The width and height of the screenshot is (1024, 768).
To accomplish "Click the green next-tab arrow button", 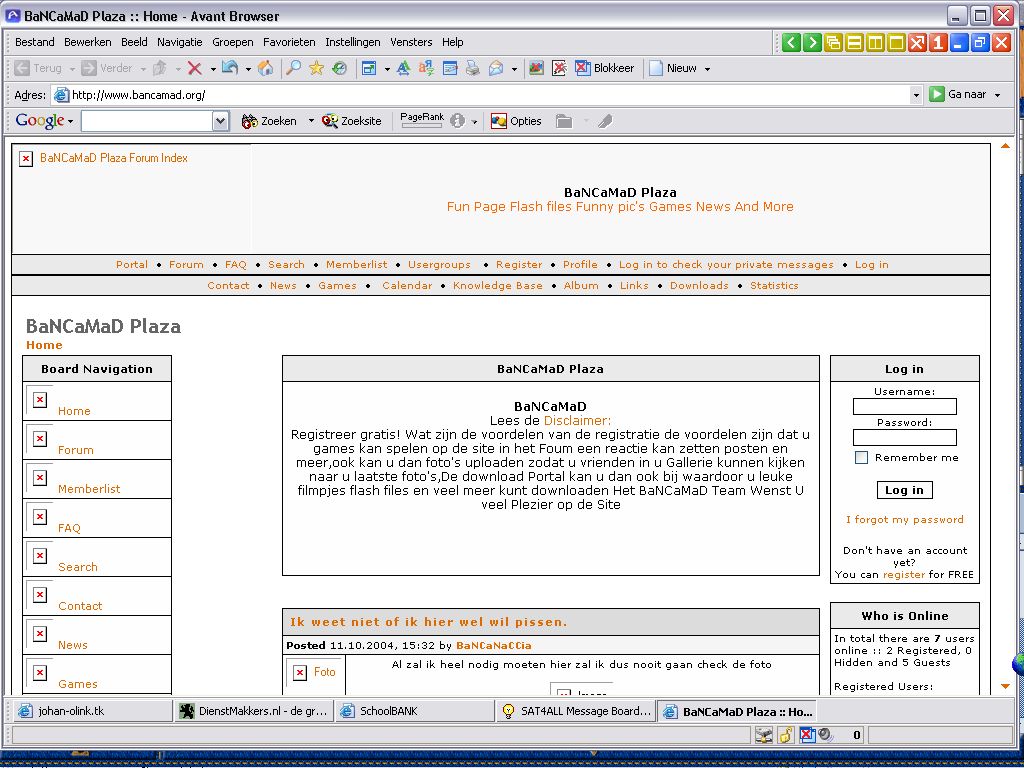I will click(x=812, y=43).
